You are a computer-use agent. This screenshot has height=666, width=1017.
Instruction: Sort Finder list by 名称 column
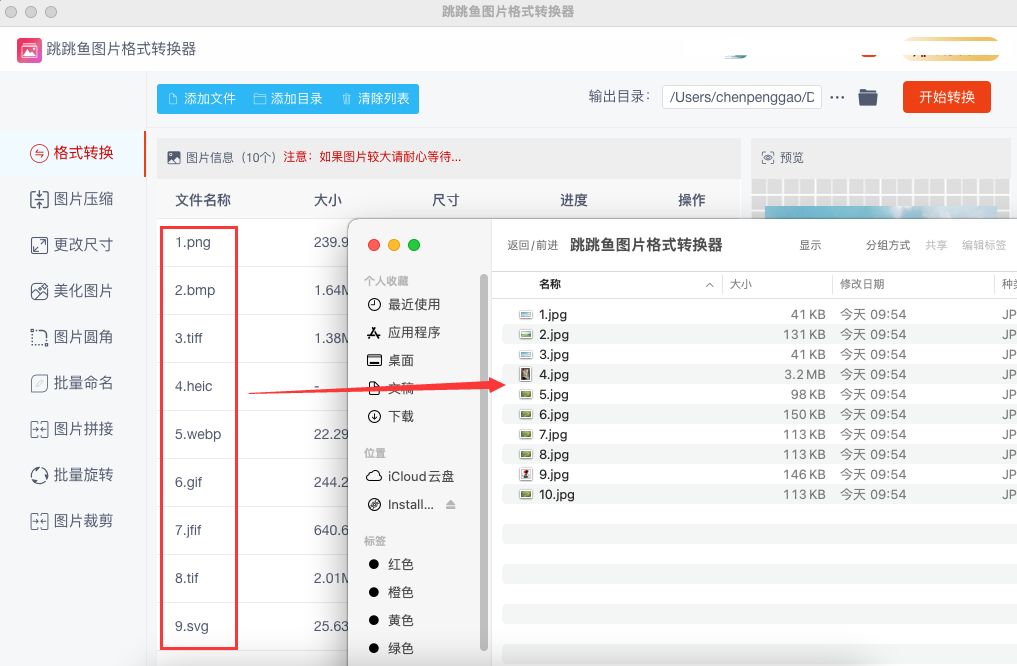click(550, 284)
